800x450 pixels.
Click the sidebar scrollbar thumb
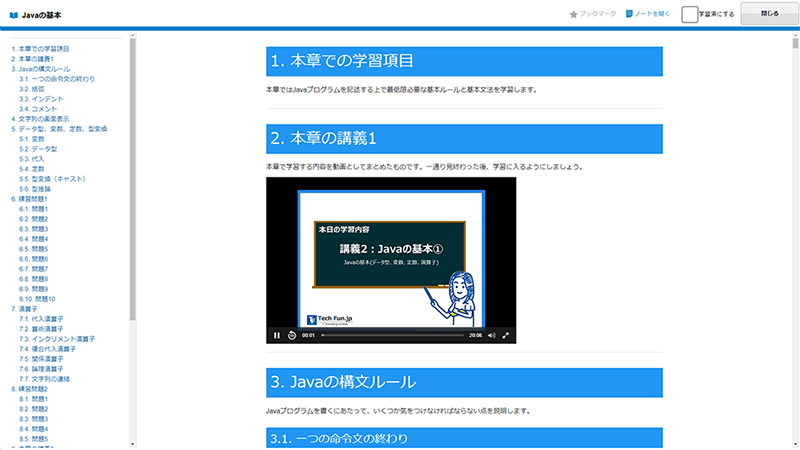(133, 180)
